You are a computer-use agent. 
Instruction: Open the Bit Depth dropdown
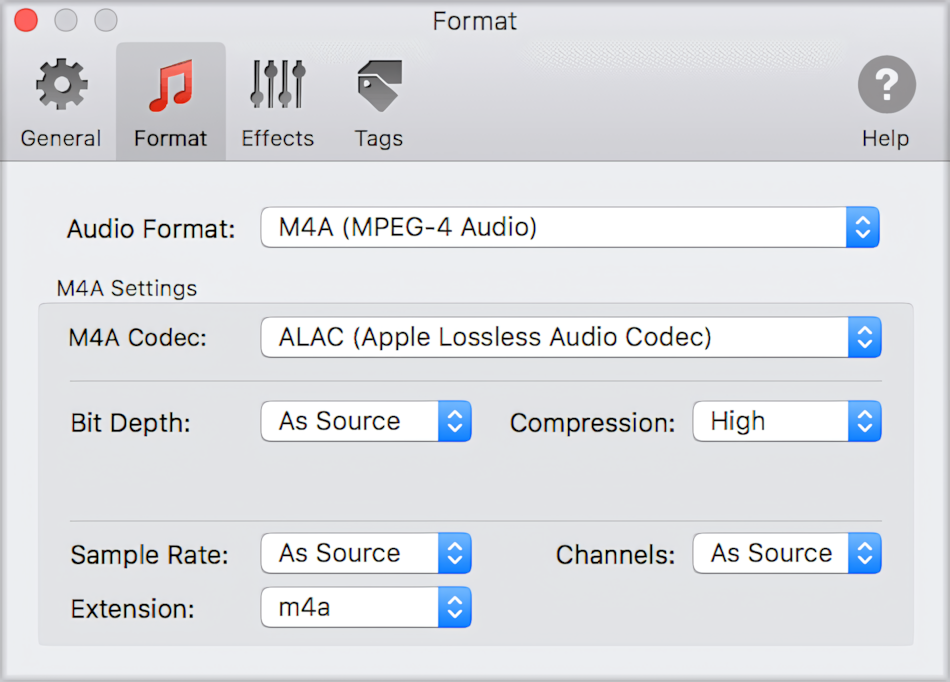pos(365,422)
